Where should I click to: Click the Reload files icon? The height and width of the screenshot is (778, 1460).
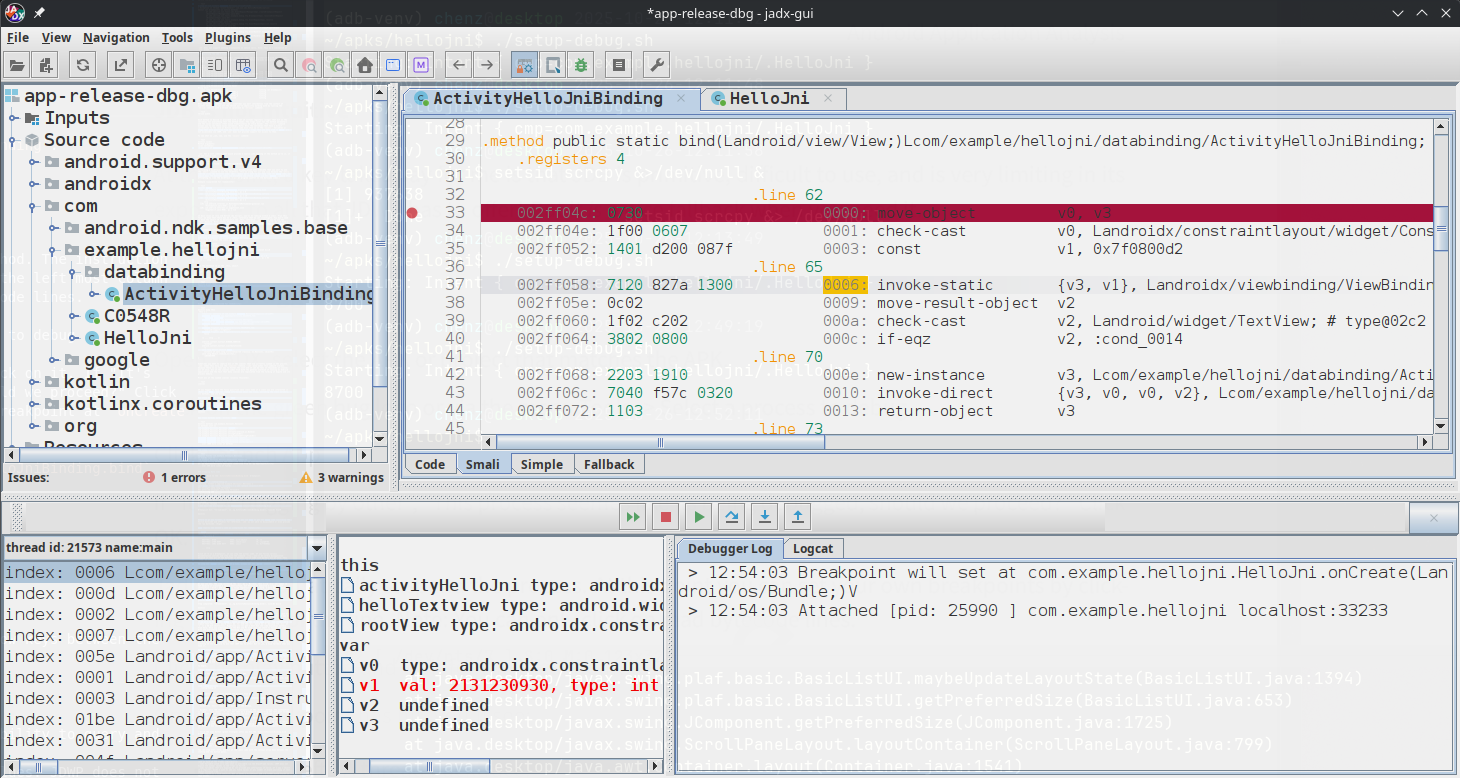pyautogui.click(x=83, y=66)
